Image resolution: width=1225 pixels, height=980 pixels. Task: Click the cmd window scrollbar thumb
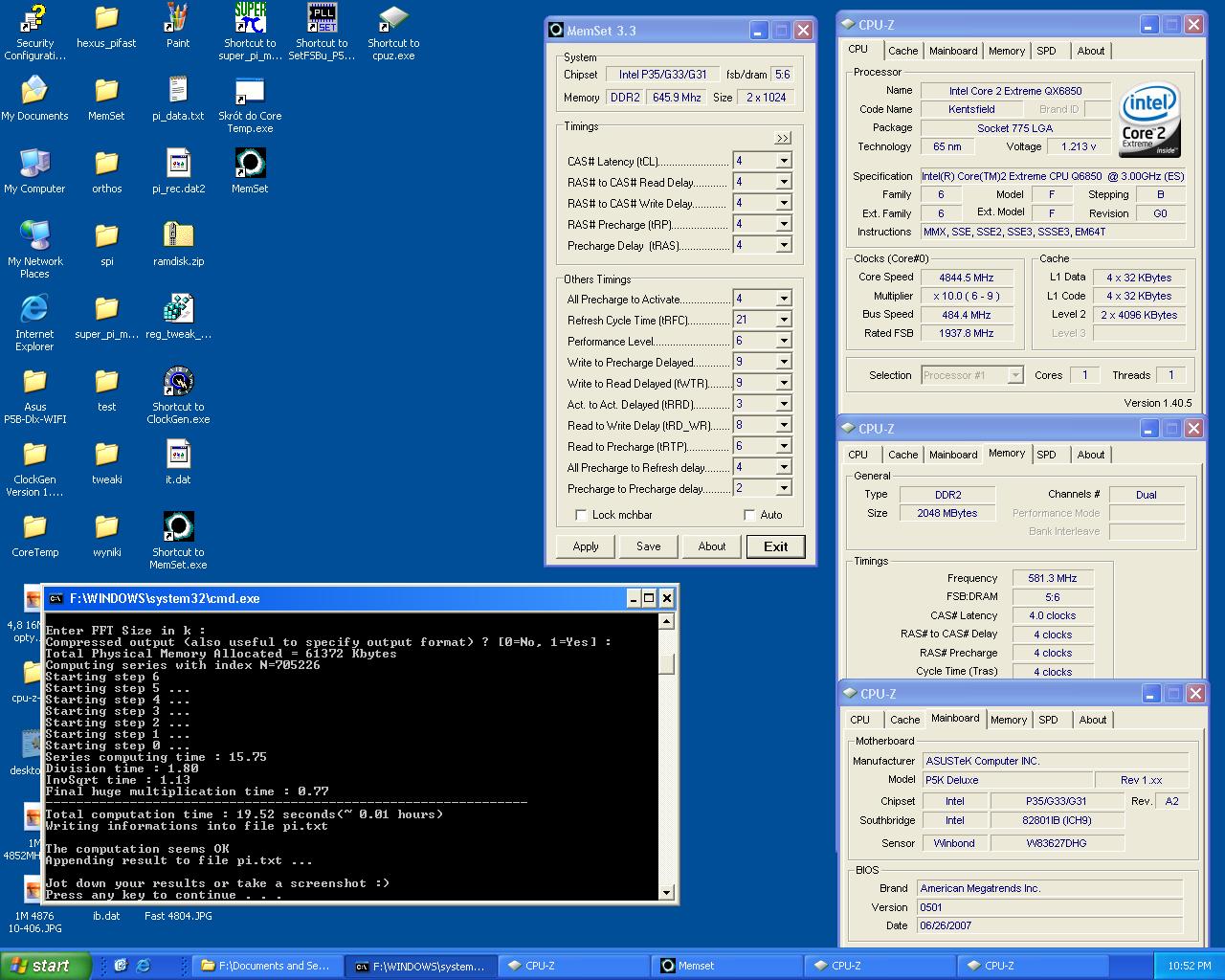(x=667, y=663)
